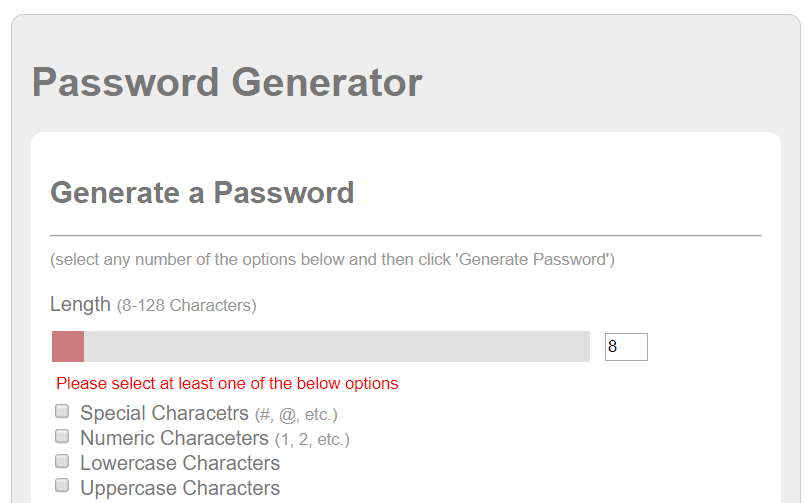Click the 'Length' label

click(x=80, y=304)
